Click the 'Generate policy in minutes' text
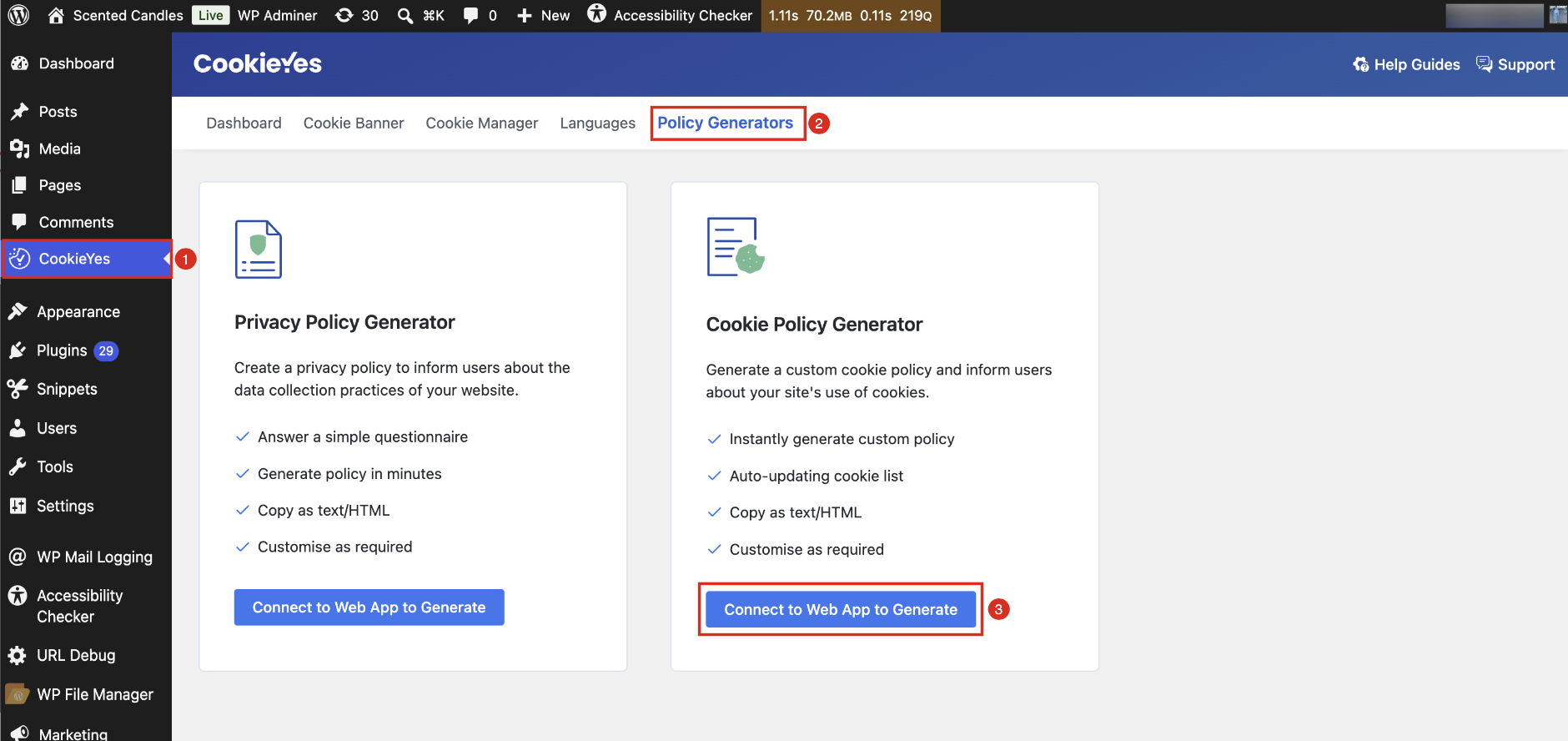The height and width of the screenshot is (741, 1568). pyautogui.click(x=349, y=474)
